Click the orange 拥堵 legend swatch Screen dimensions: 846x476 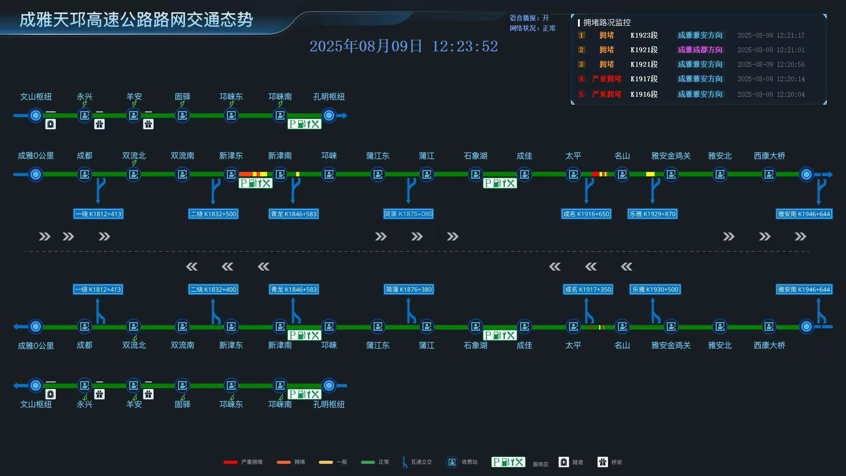click(x=284, y=462)
